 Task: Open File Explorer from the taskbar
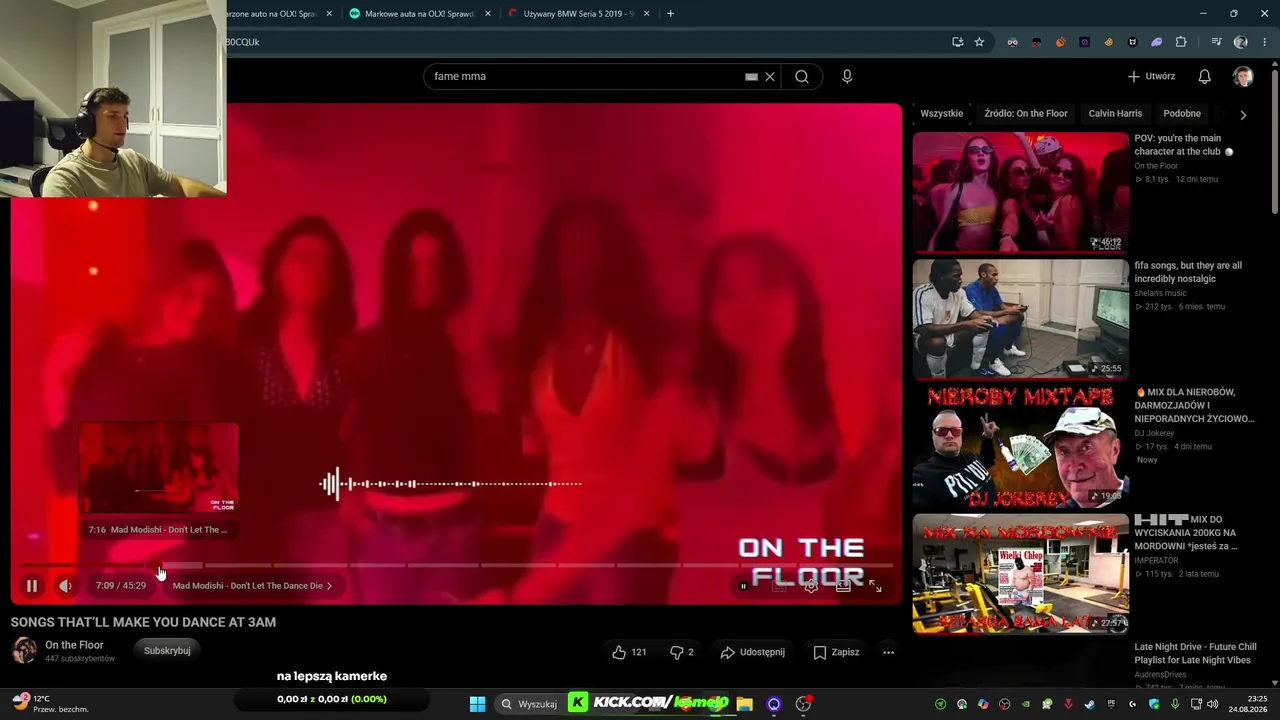pos(744,704)
